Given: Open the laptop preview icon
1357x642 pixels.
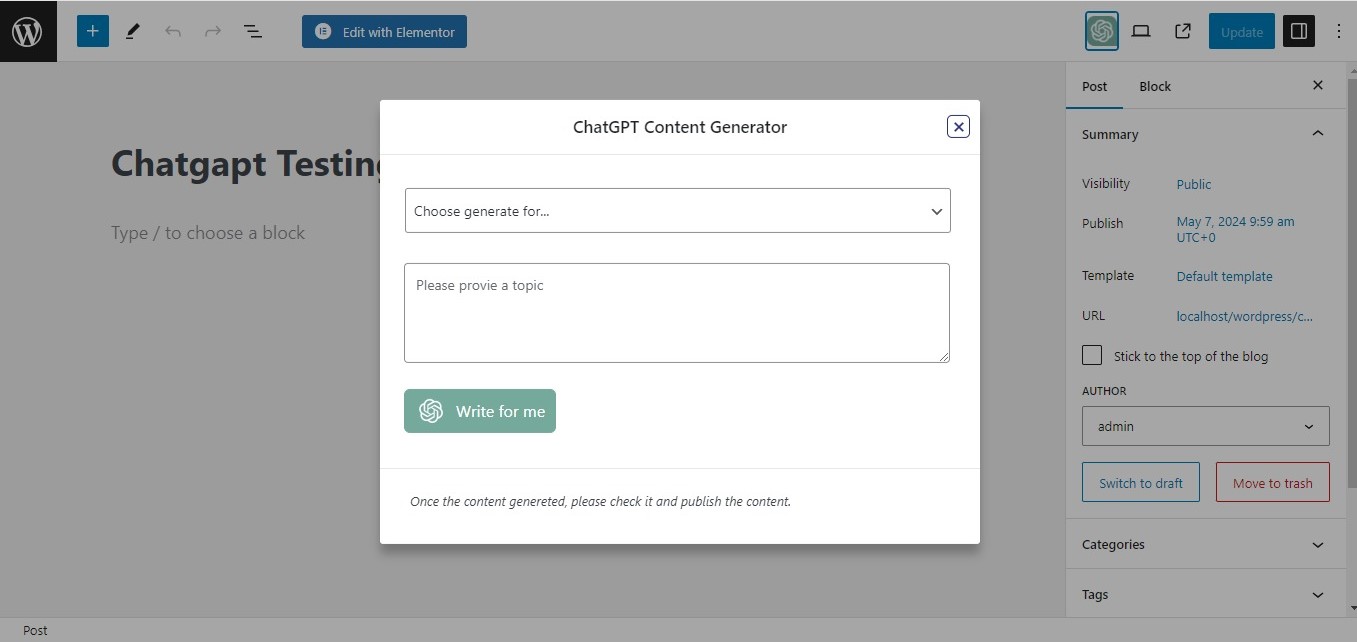Looking at the screenshot, I should 1141,31.
